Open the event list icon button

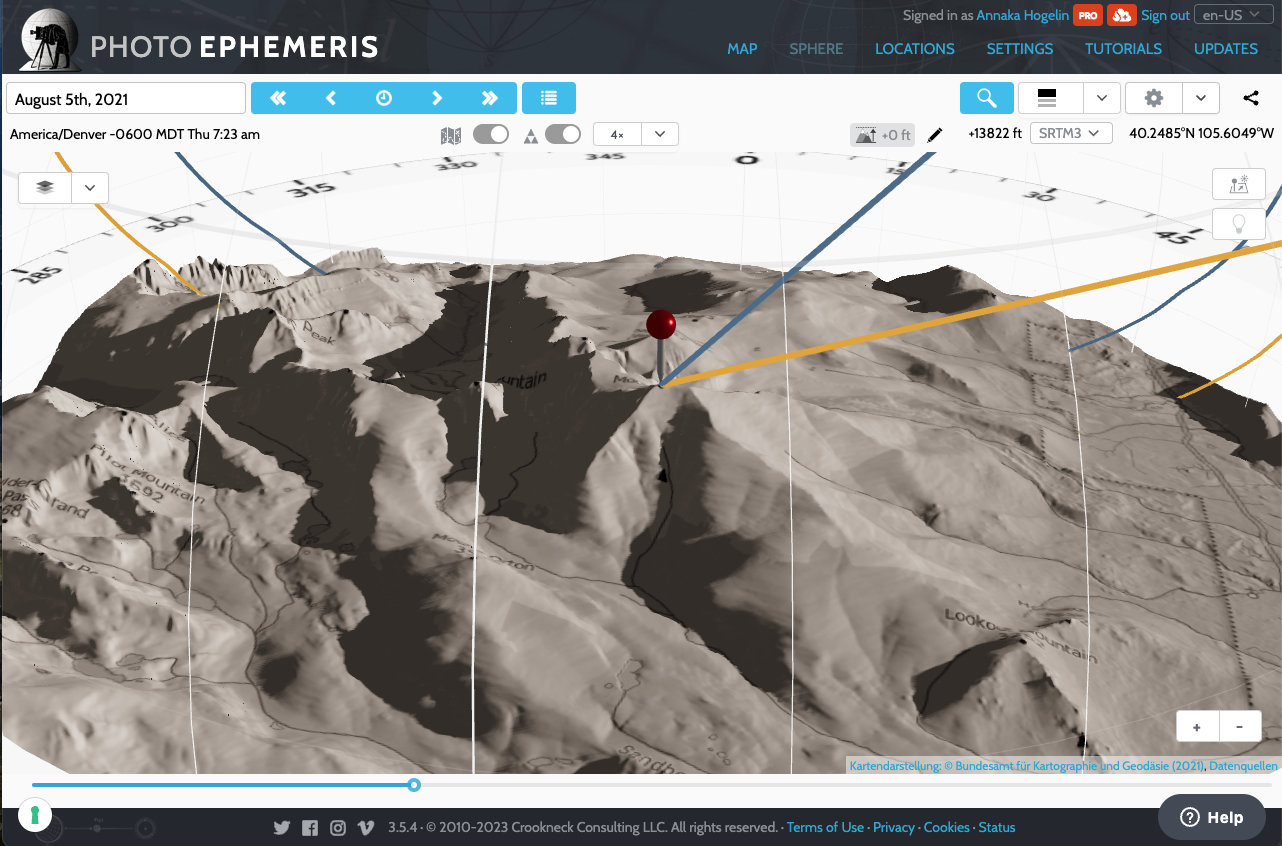click(x=549, y=98)
